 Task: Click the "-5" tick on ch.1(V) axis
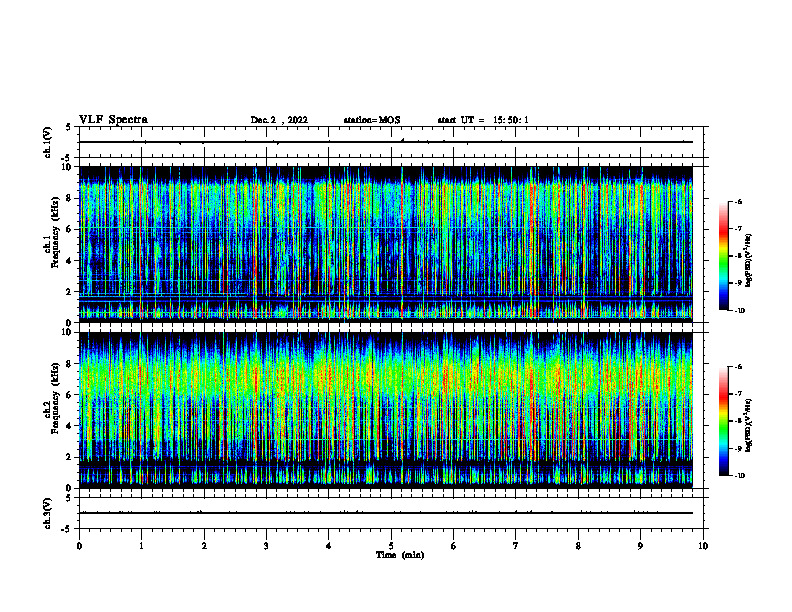click(68, 158)
